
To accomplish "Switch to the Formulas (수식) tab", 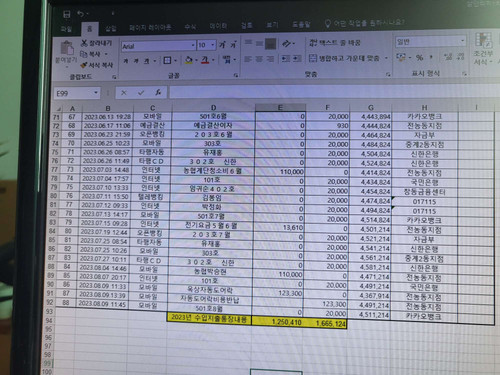I will 190,27.
